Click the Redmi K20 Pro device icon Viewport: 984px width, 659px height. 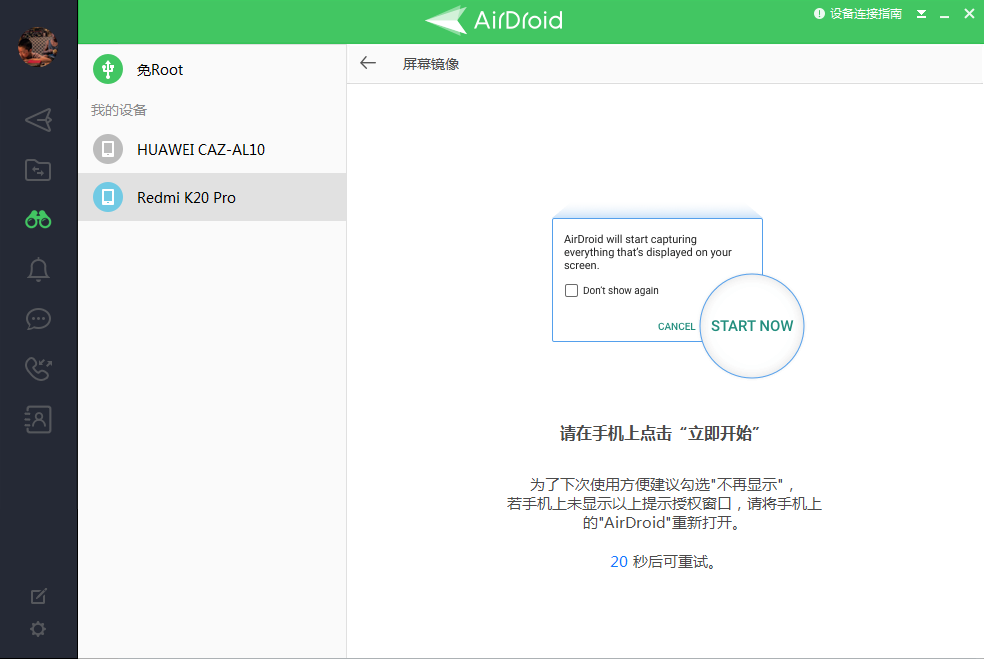pyautogui.click(x=108, y=197)
